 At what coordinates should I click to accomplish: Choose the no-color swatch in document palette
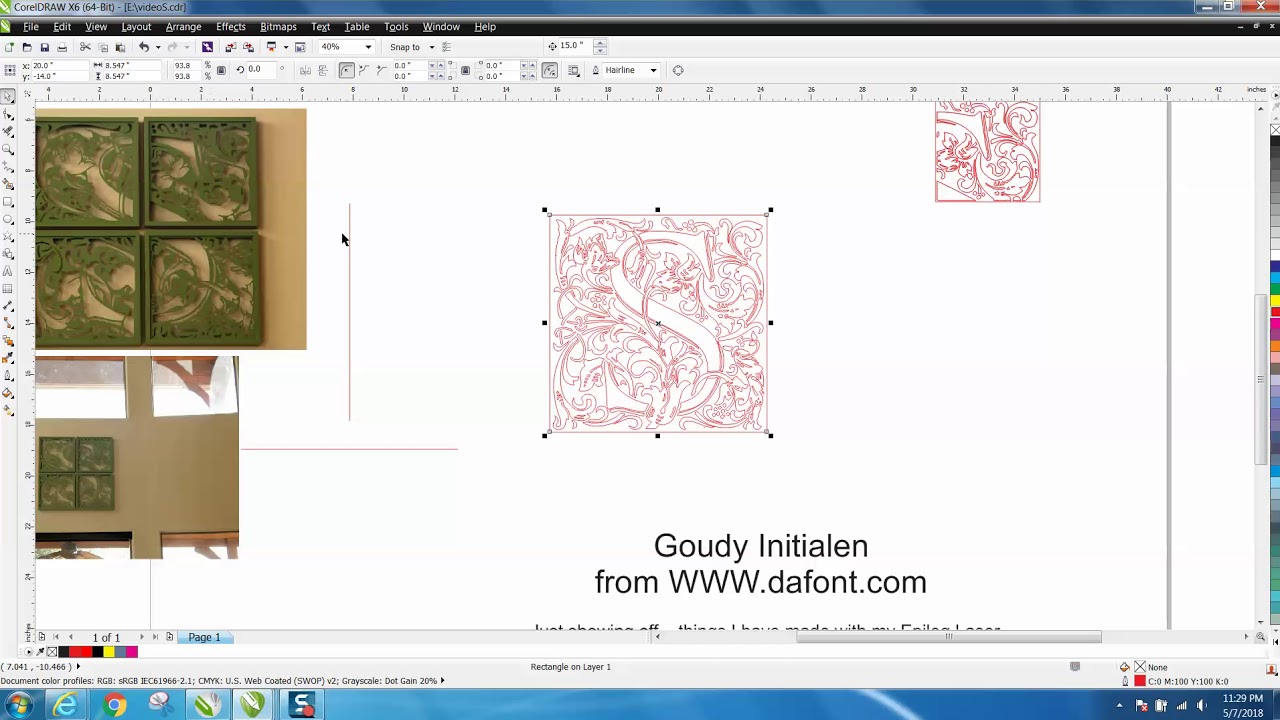(52, 652)
